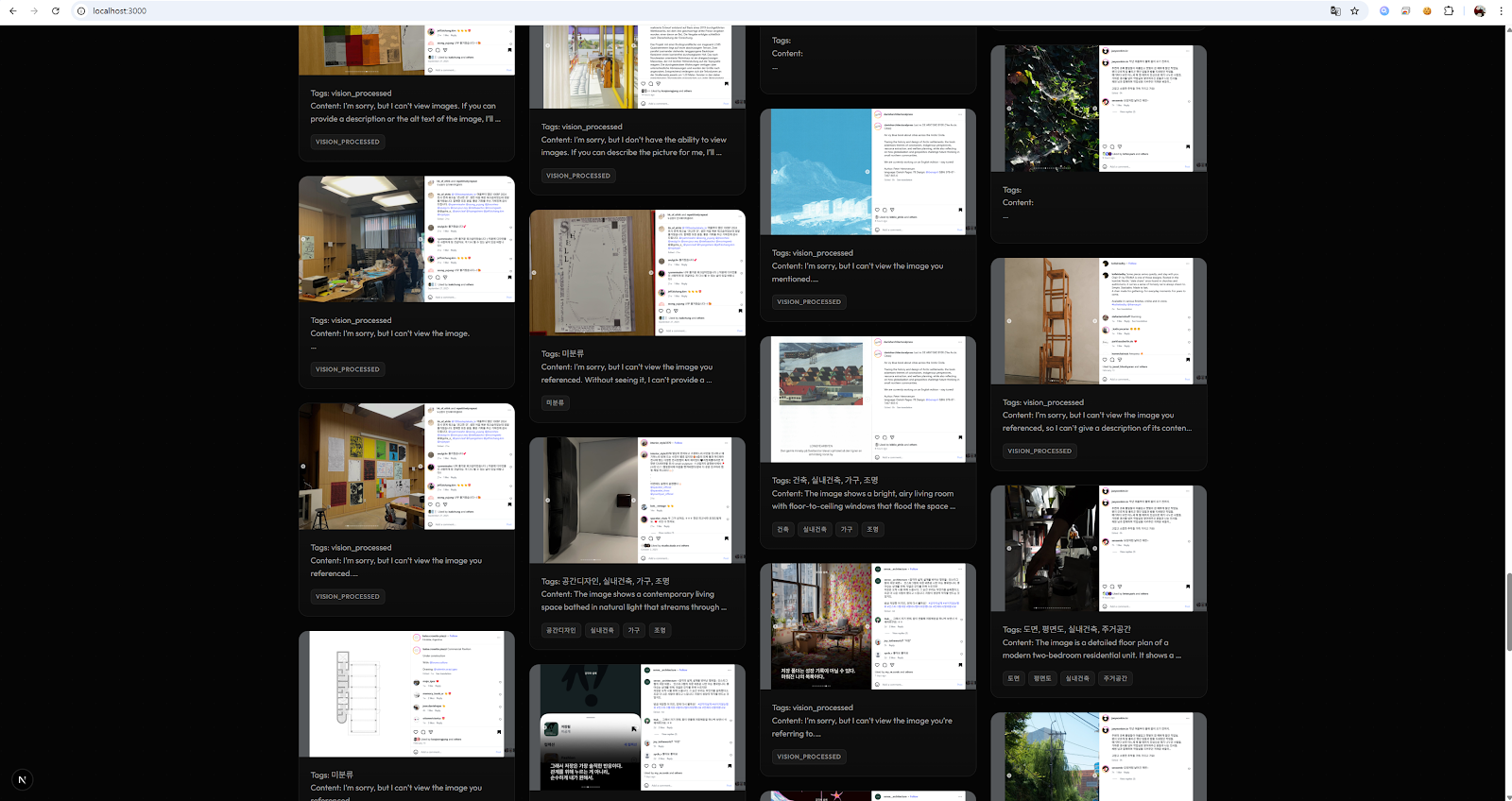Open the translate page icon
This screenshot has width=1512, height=801.
pyautogui.click(x=1335, y=11)
